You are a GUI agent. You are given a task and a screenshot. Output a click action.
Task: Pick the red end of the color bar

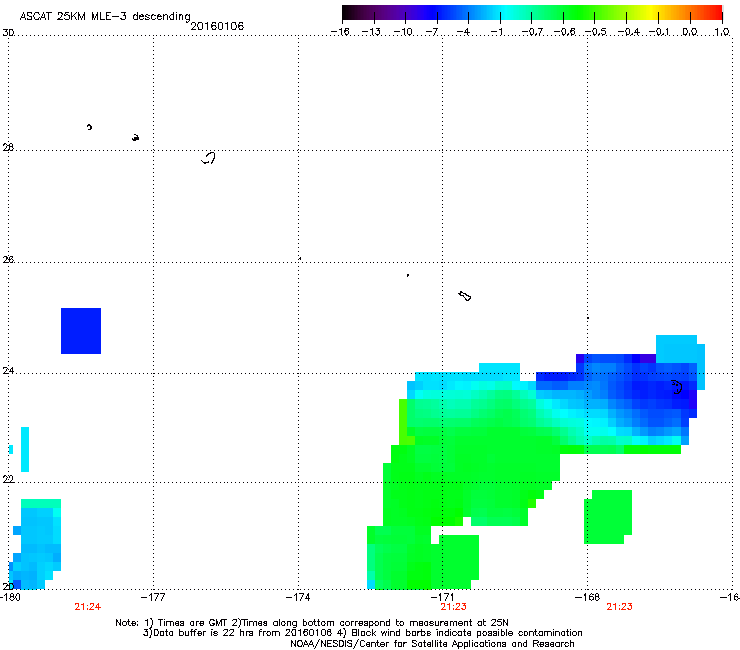tap(715, 12)
